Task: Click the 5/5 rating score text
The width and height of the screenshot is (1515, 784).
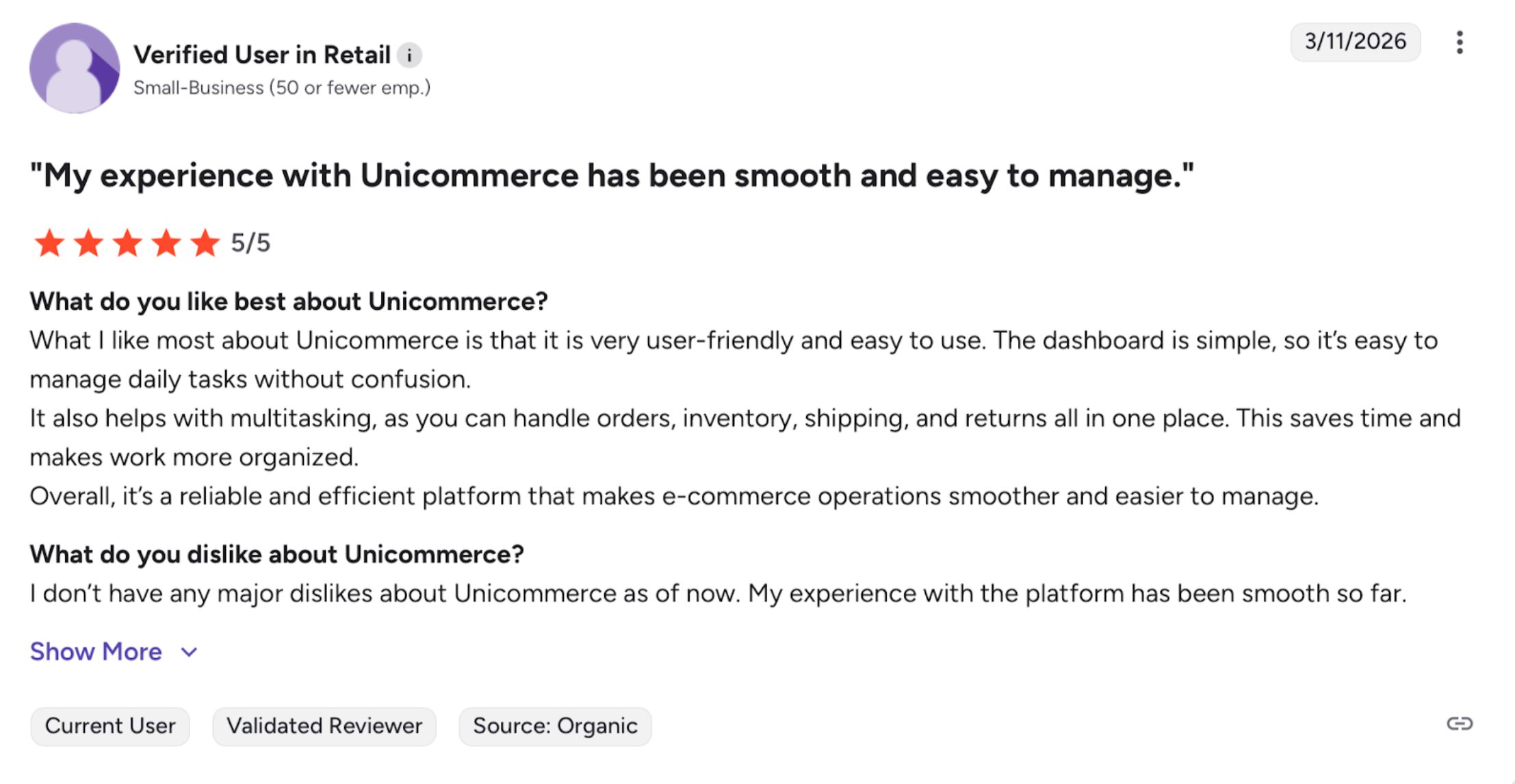Action: coord(250,243)
